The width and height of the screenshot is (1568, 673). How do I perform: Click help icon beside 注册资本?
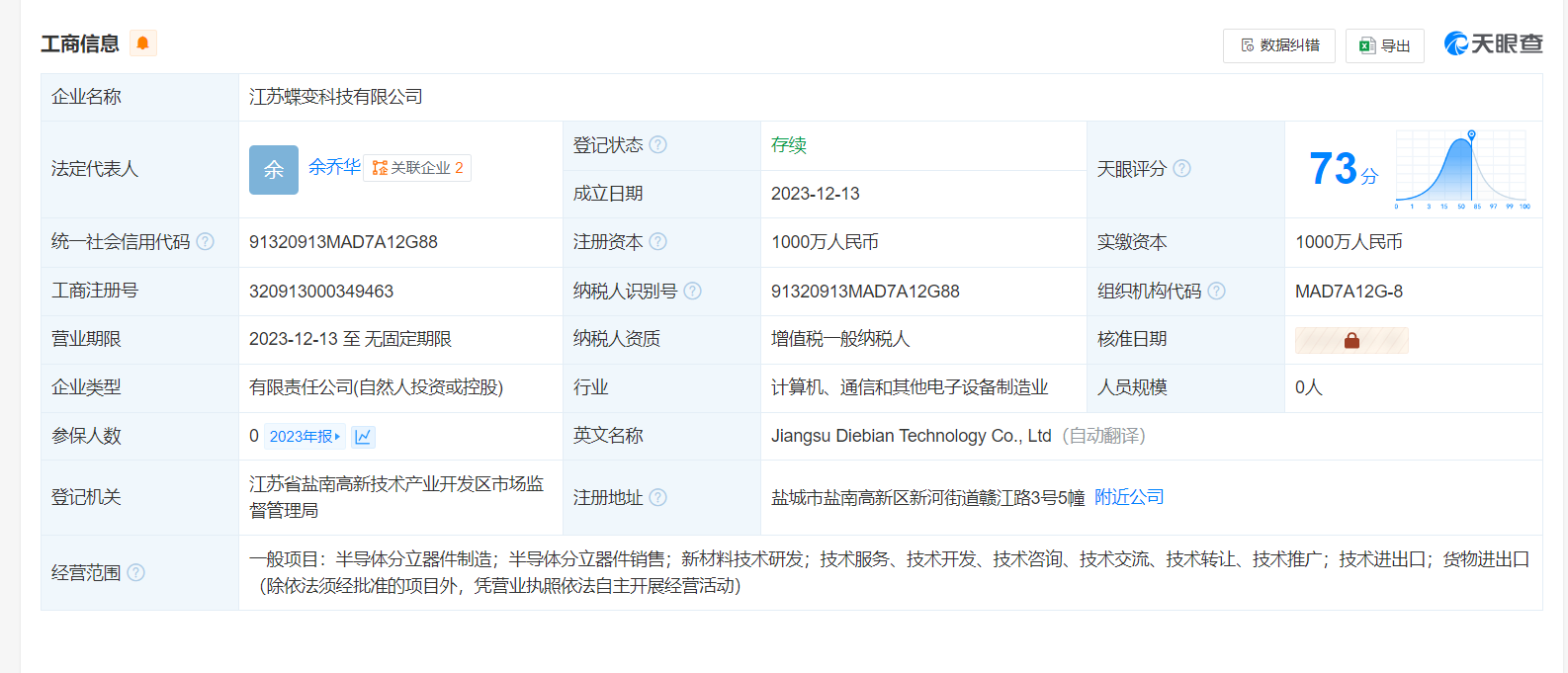pyautogui.click(x=658, y=242)
